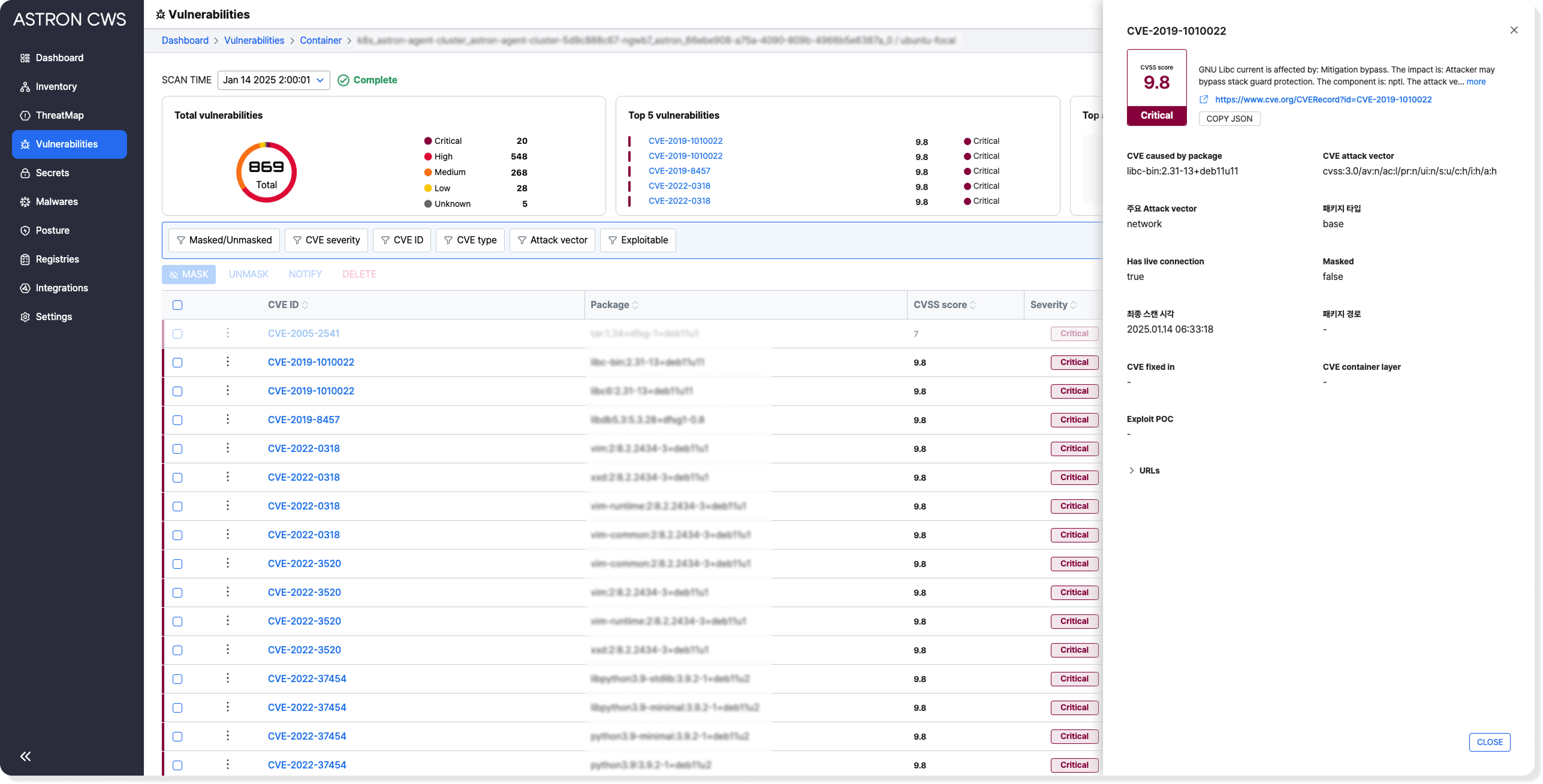Click the CLOSE button in detail panel
Viewport: 1543px width, 784px height.
(1489, 742)
